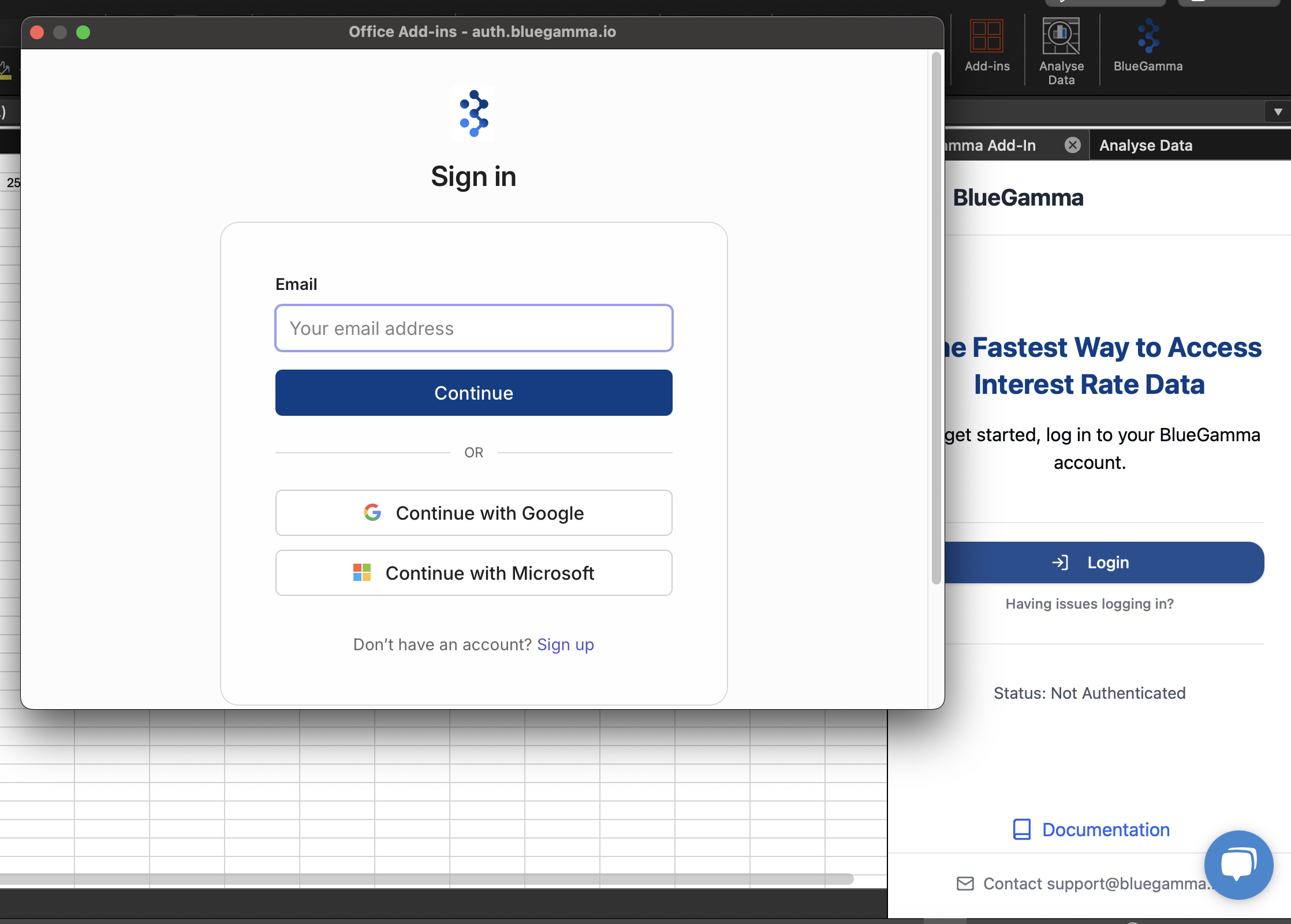The width and height of the screenshot is (1291, 924).
Task: Click the BlueGamma logo in sign-in dialog
Action: 473,113
